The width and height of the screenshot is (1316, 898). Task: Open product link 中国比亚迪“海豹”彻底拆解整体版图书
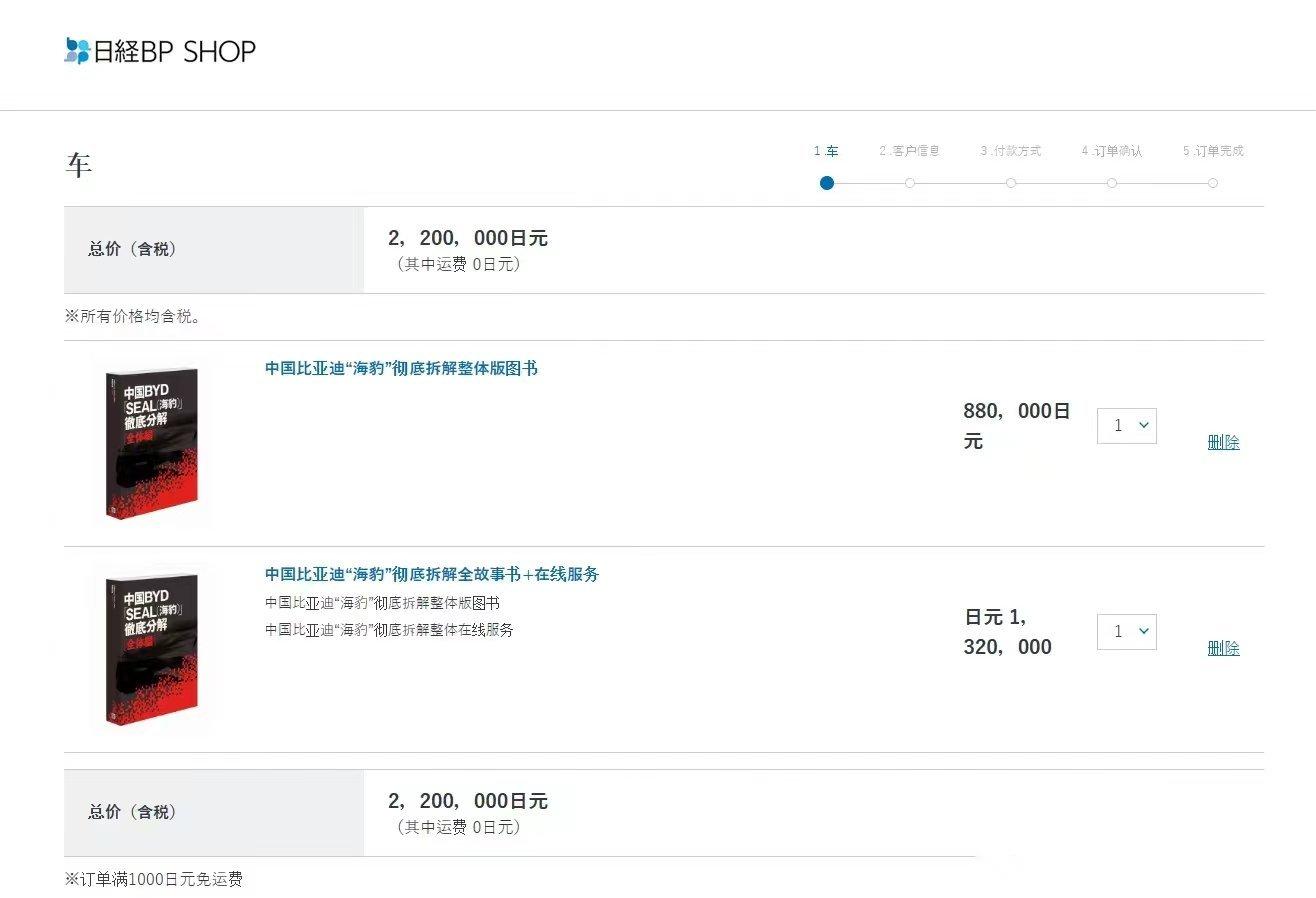tap(401, 368)
